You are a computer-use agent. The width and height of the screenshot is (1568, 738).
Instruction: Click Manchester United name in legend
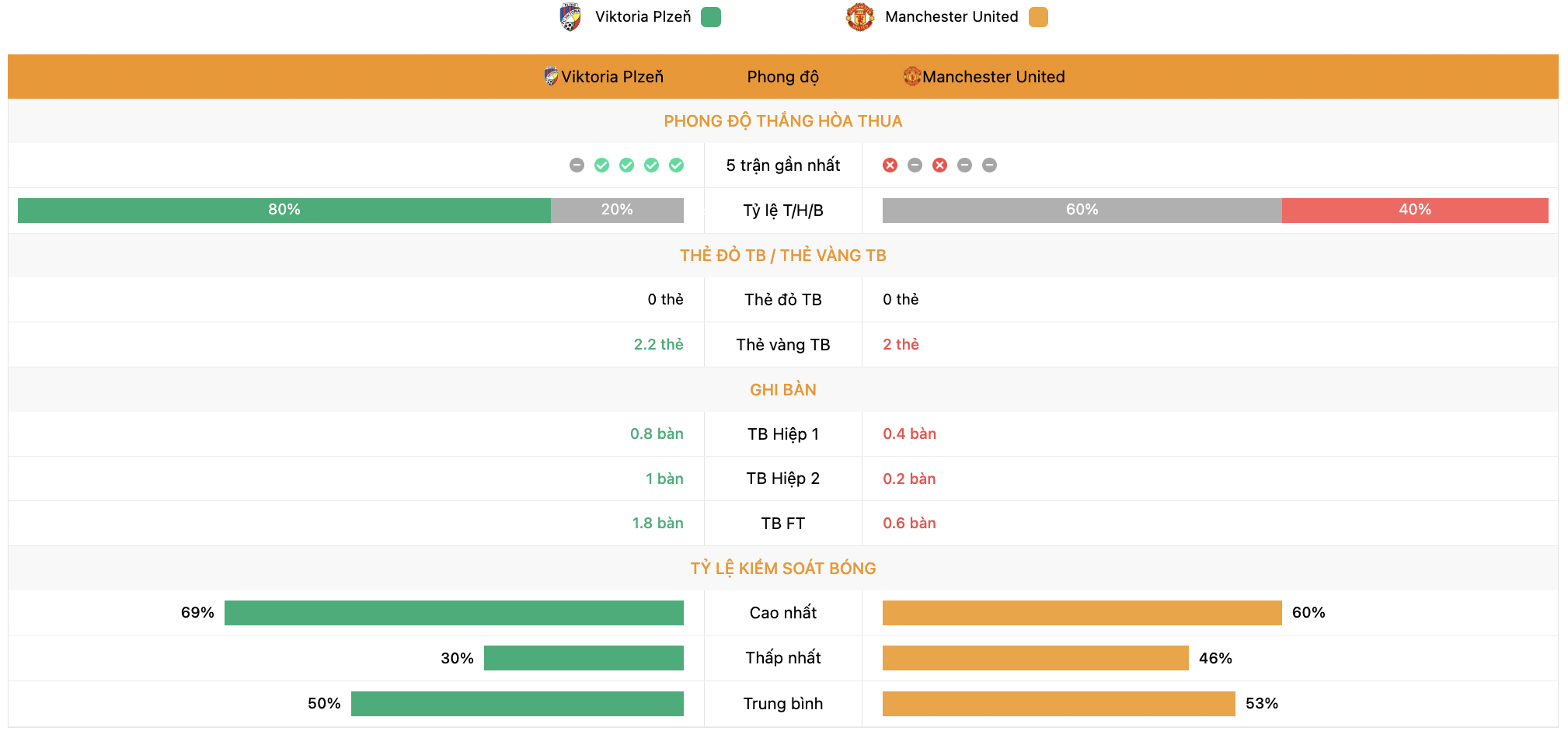952,16
